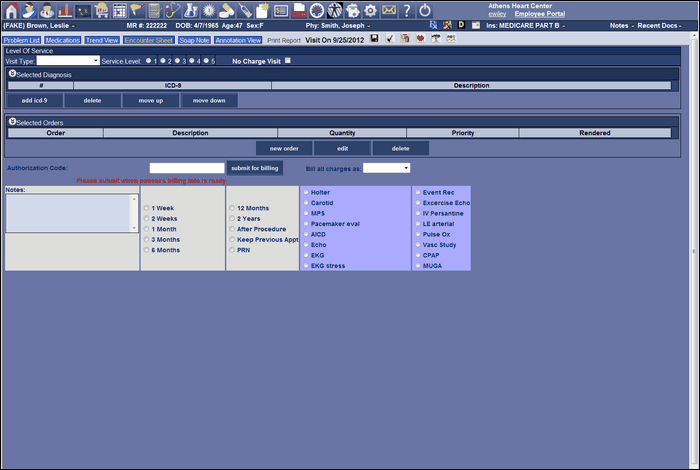Open the settings gear icon
Image resolution: width=700 pixels, height=470 pixels.
tap(370, 10)
